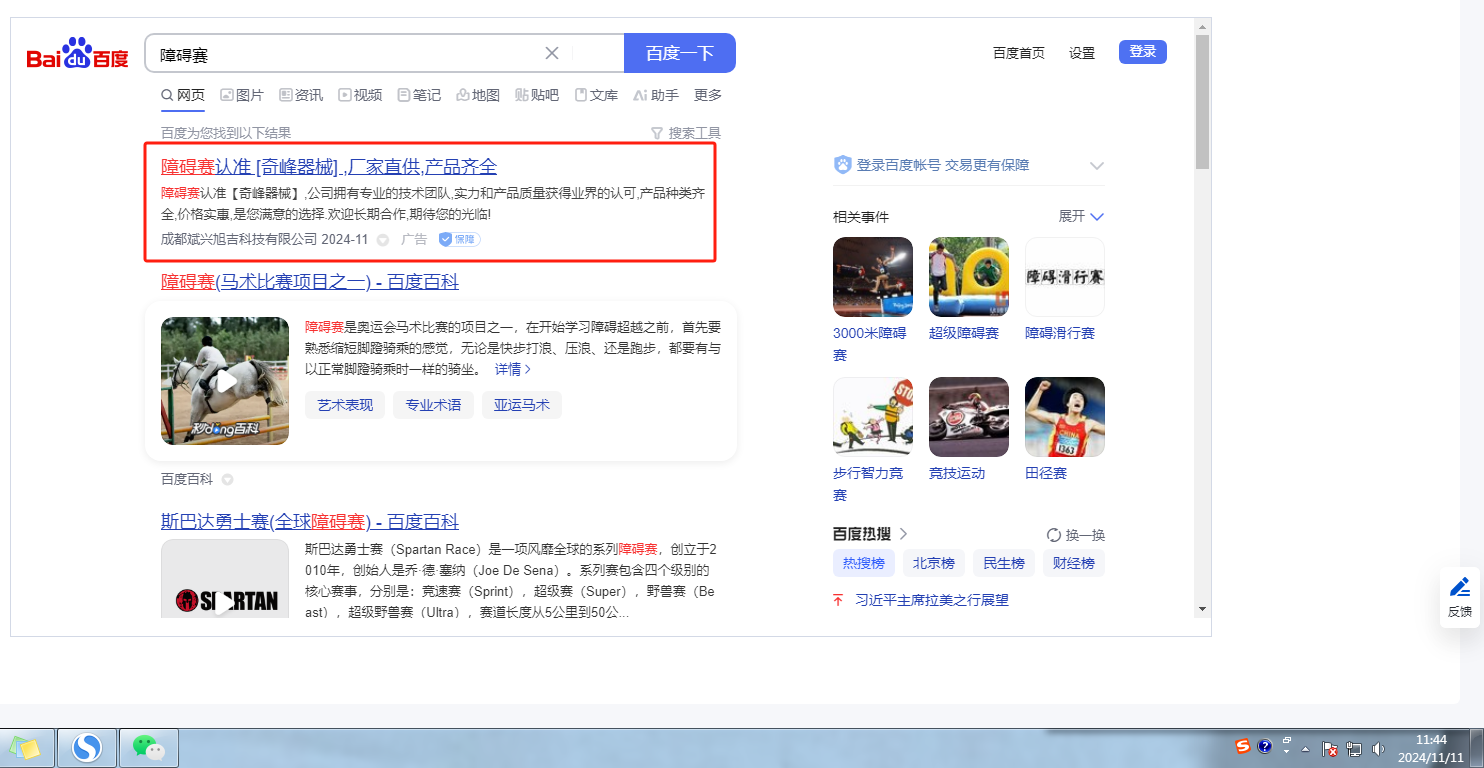Show hidden system tray icons
The width and height of the screenshot is (1484, 768).
coord(1305,748)
